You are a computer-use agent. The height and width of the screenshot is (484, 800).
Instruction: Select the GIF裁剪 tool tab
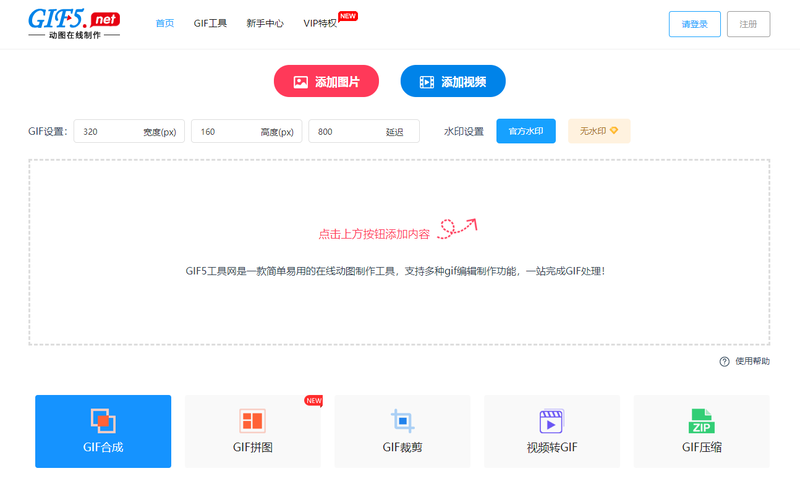[x=403, y=431]
